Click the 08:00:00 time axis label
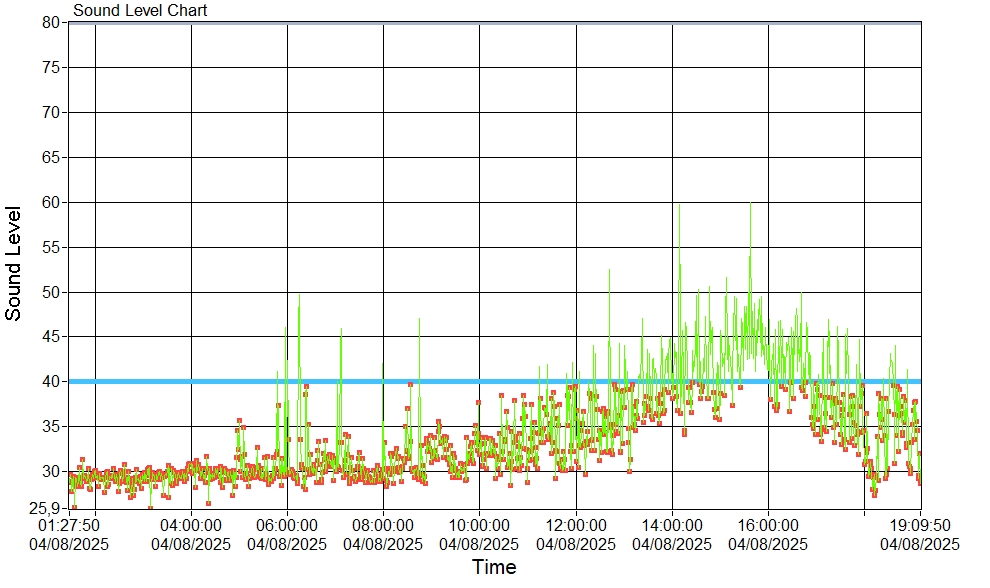990x588 pixels. (383, 525)
